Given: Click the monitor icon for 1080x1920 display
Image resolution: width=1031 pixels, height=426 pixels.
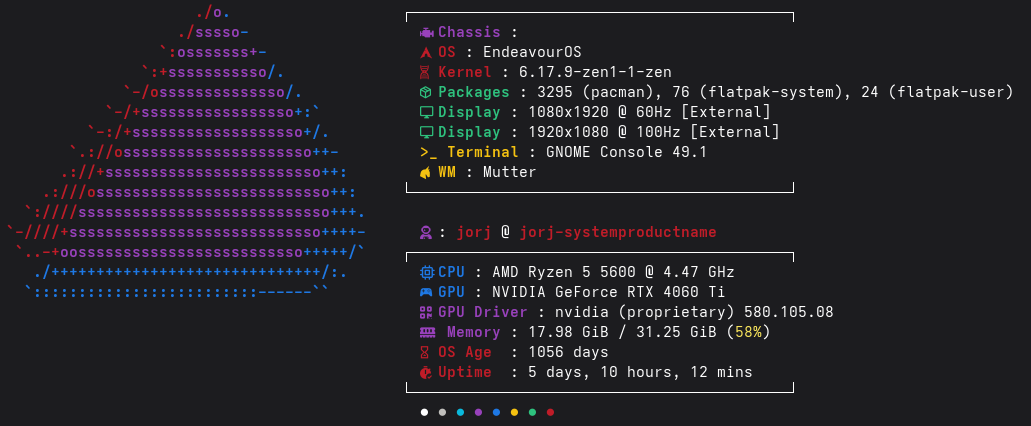Looking at the screenshot, I should tap(426, 112).
